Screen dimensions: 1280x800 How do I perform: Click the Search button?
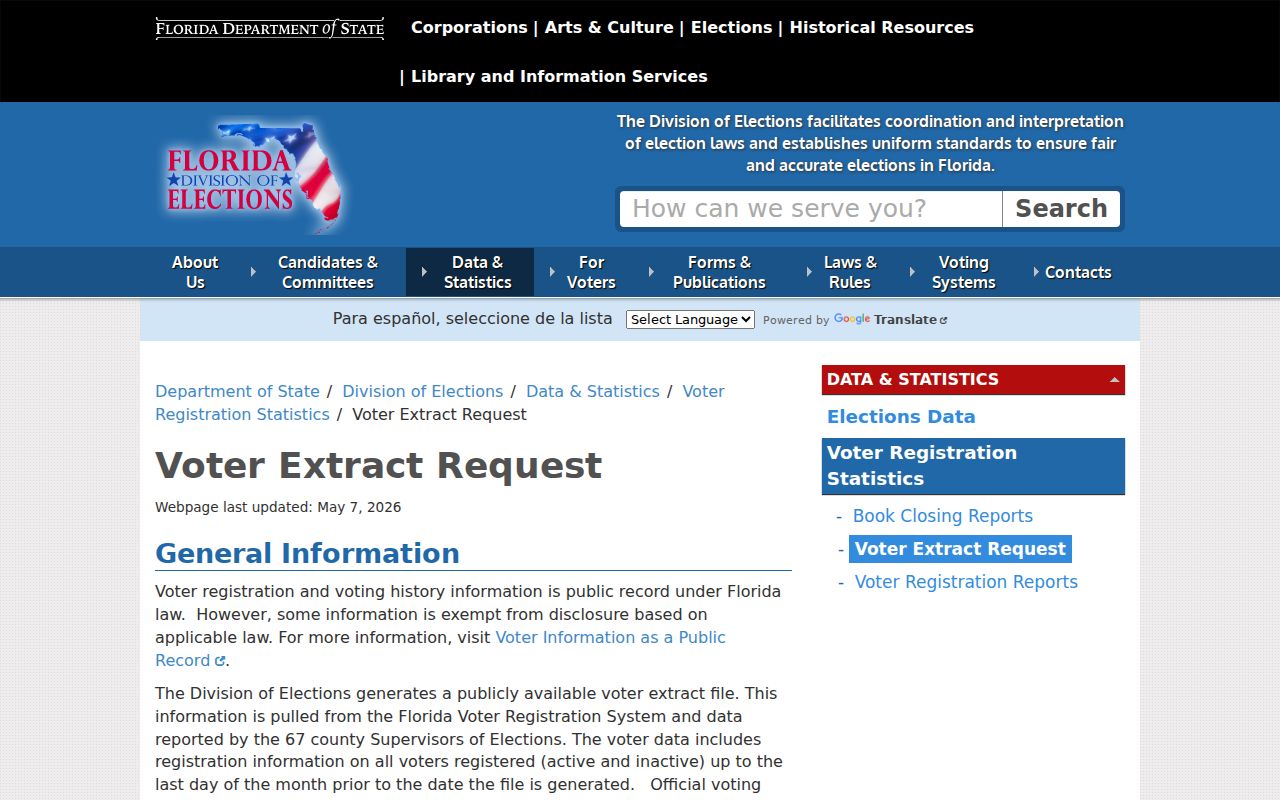coord(1061,209)
